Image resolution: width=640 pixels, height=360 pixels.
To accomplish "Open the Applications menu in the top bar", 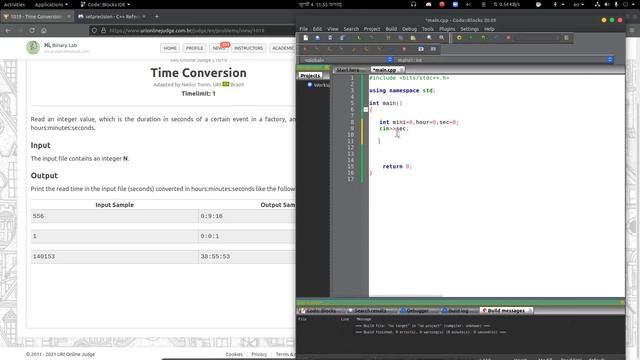I will pyautogui.click(x=51, y=4).
